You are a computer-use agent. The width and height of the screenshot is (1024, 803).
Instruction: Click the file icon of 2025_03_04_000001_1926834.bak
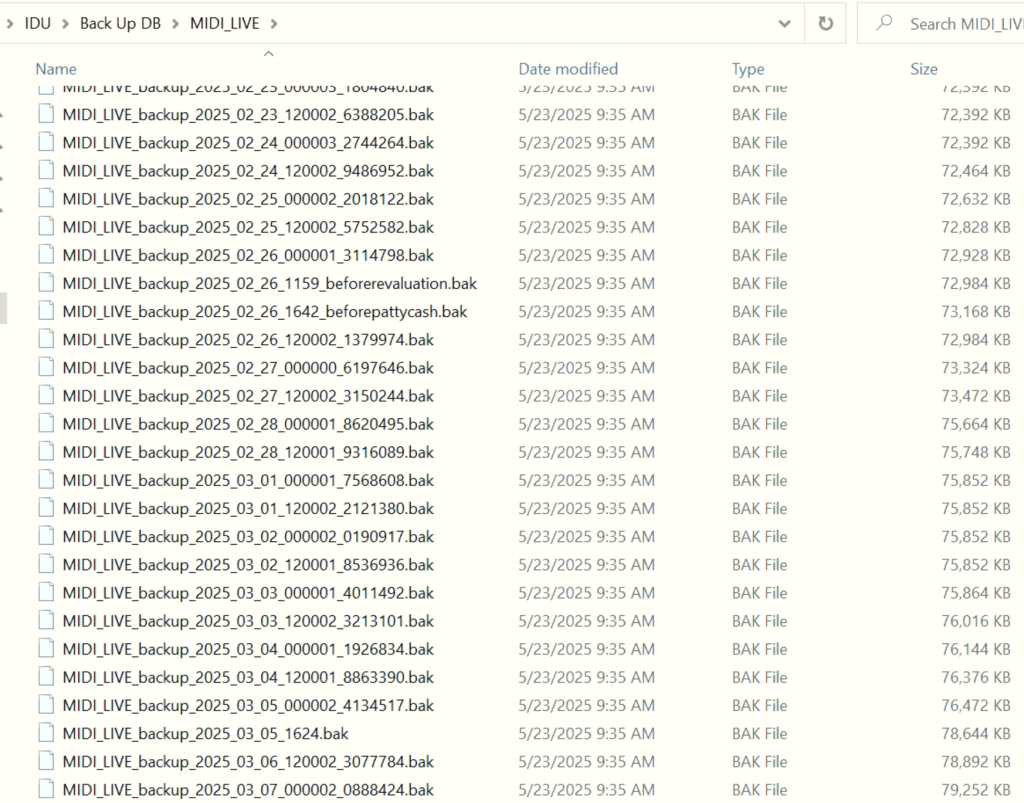coord(46,648)
